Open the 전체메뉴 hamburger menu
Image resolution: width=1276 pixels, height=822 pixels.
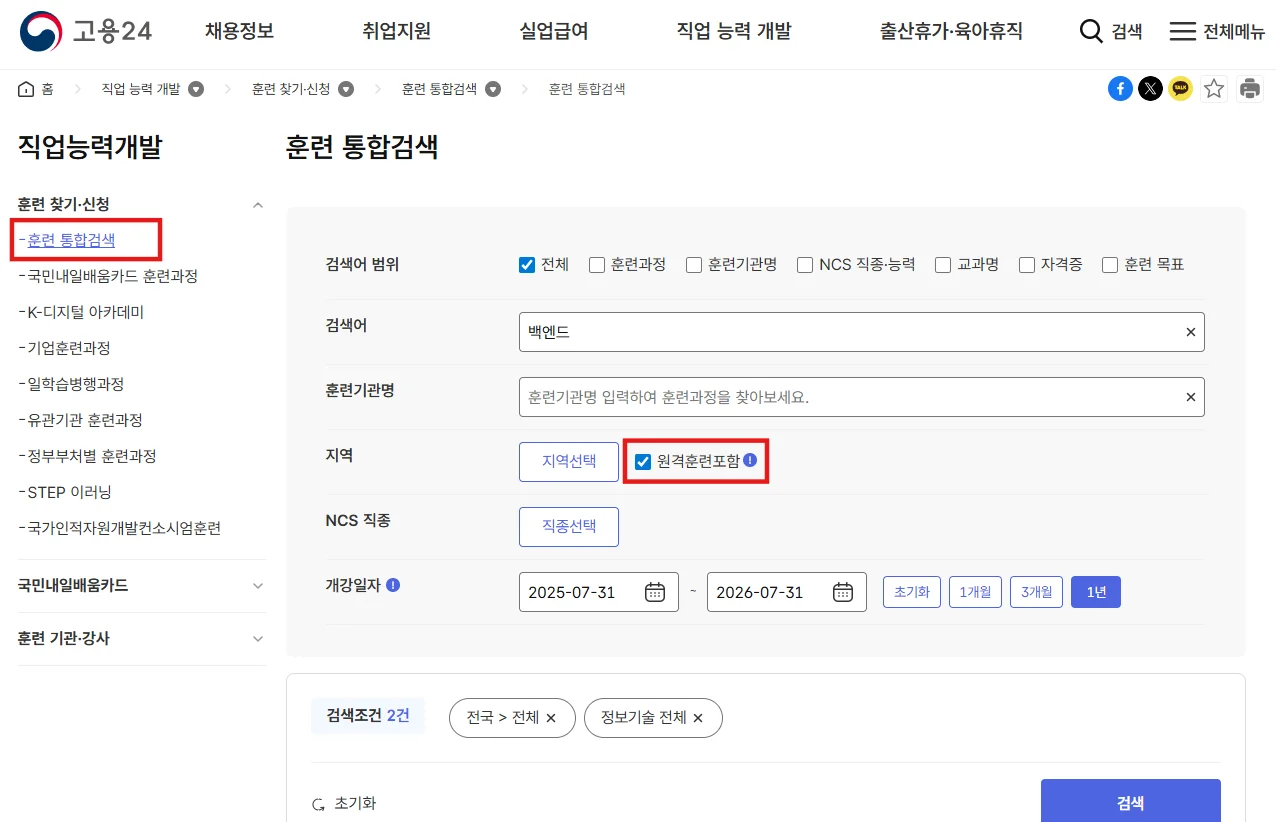(1183, 31)
